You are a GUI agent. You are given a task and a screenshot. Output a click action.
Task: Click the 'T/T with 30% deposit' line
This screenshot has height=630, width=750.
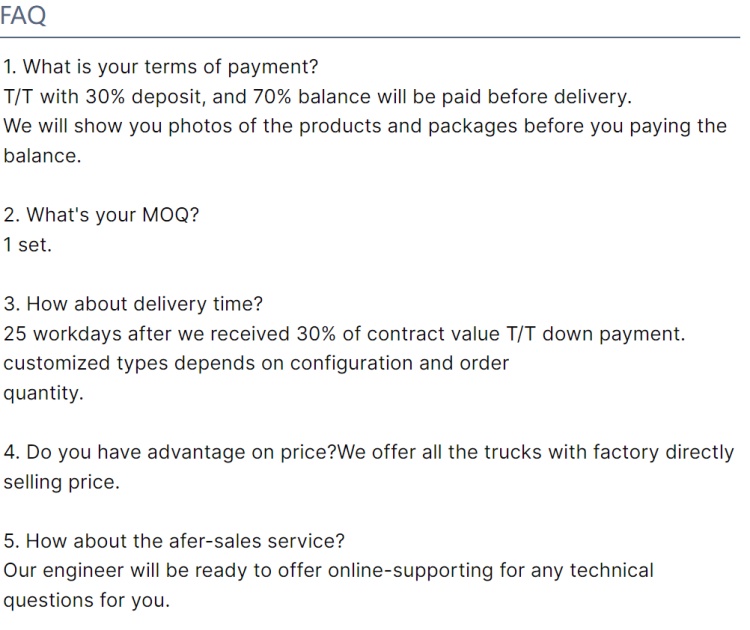tap(317, 97)
